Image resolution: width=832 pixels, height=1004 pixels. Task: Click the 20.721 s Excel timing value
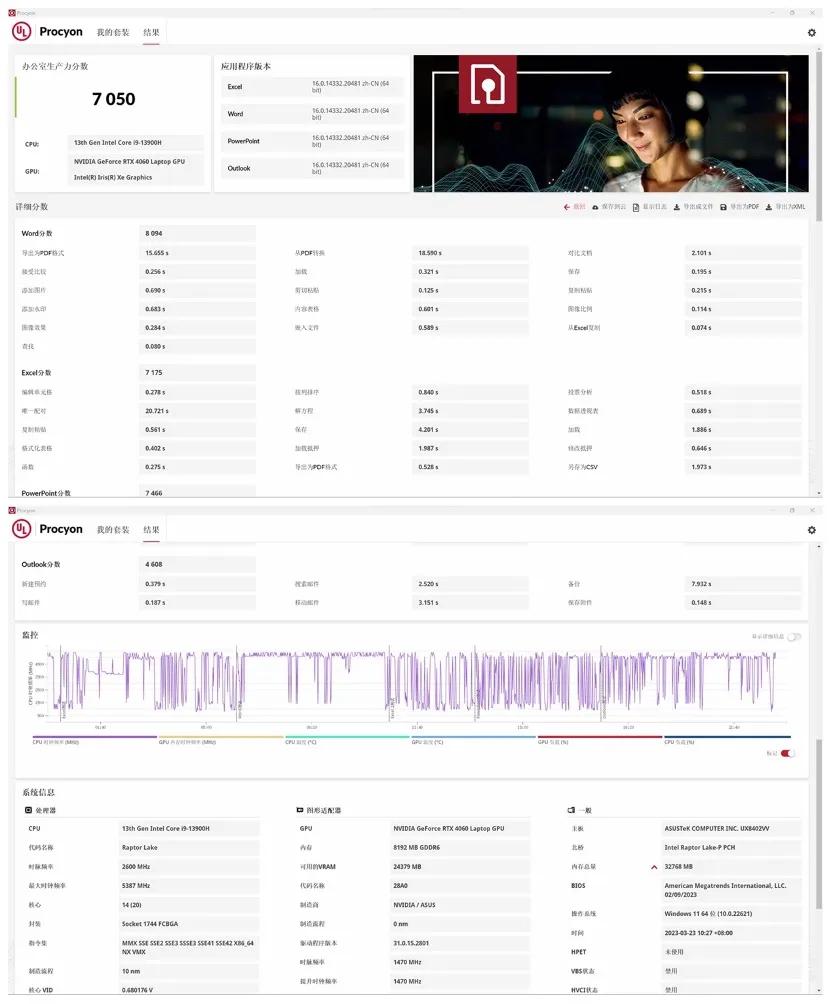pos(157,411)
